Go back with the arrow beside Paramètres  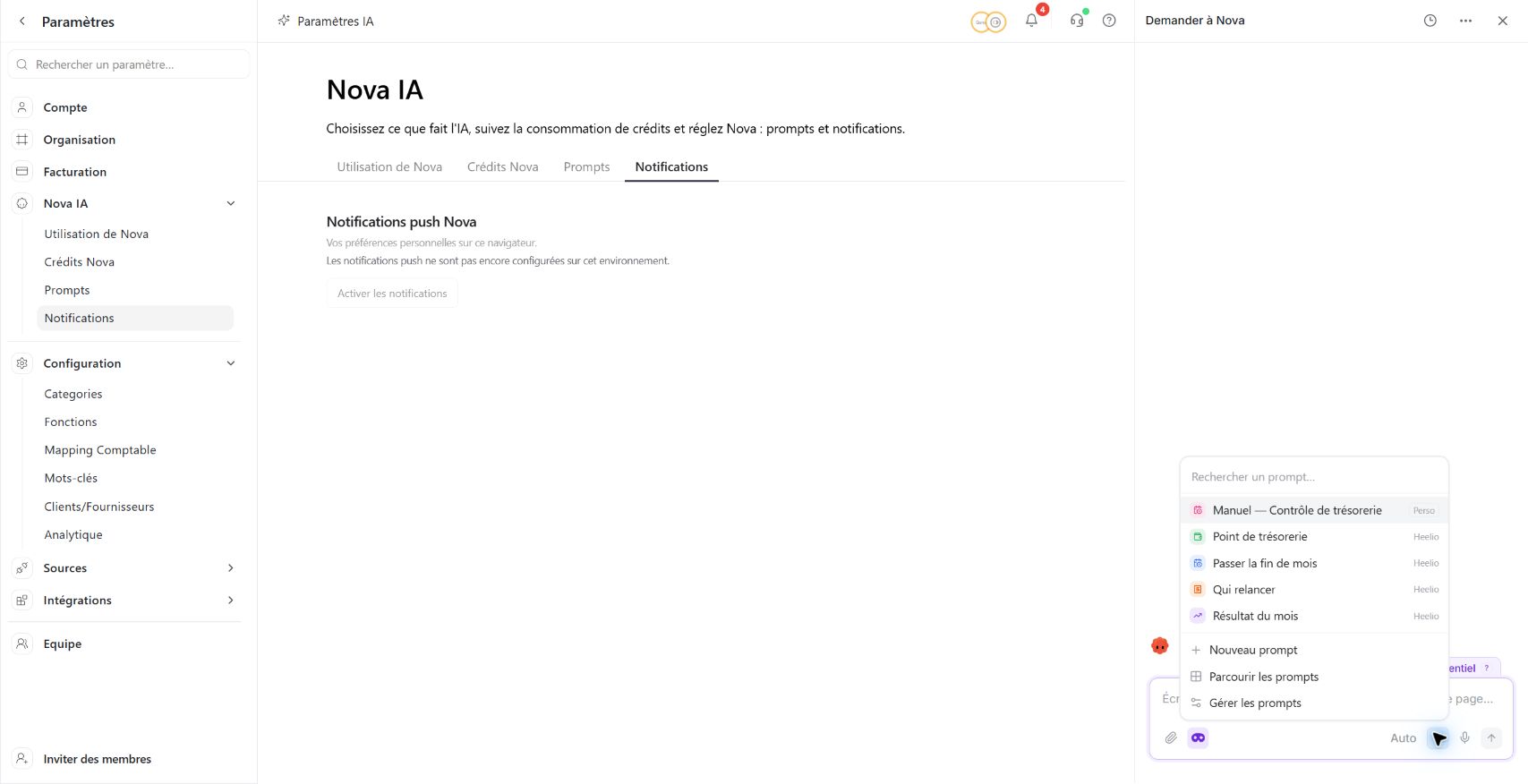click(22, 21)
